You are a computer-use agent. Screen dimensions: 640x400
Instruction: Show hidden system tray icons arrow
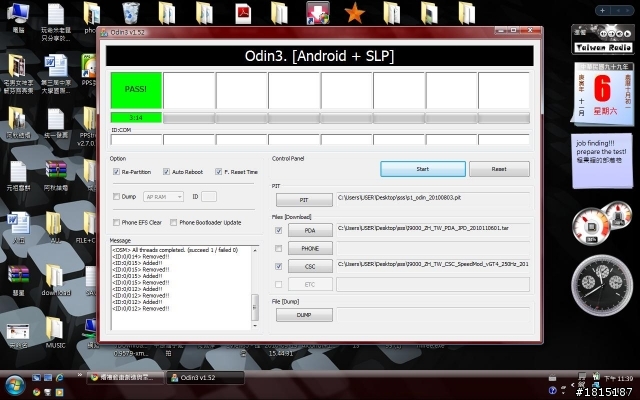click(x=572, y=385)
